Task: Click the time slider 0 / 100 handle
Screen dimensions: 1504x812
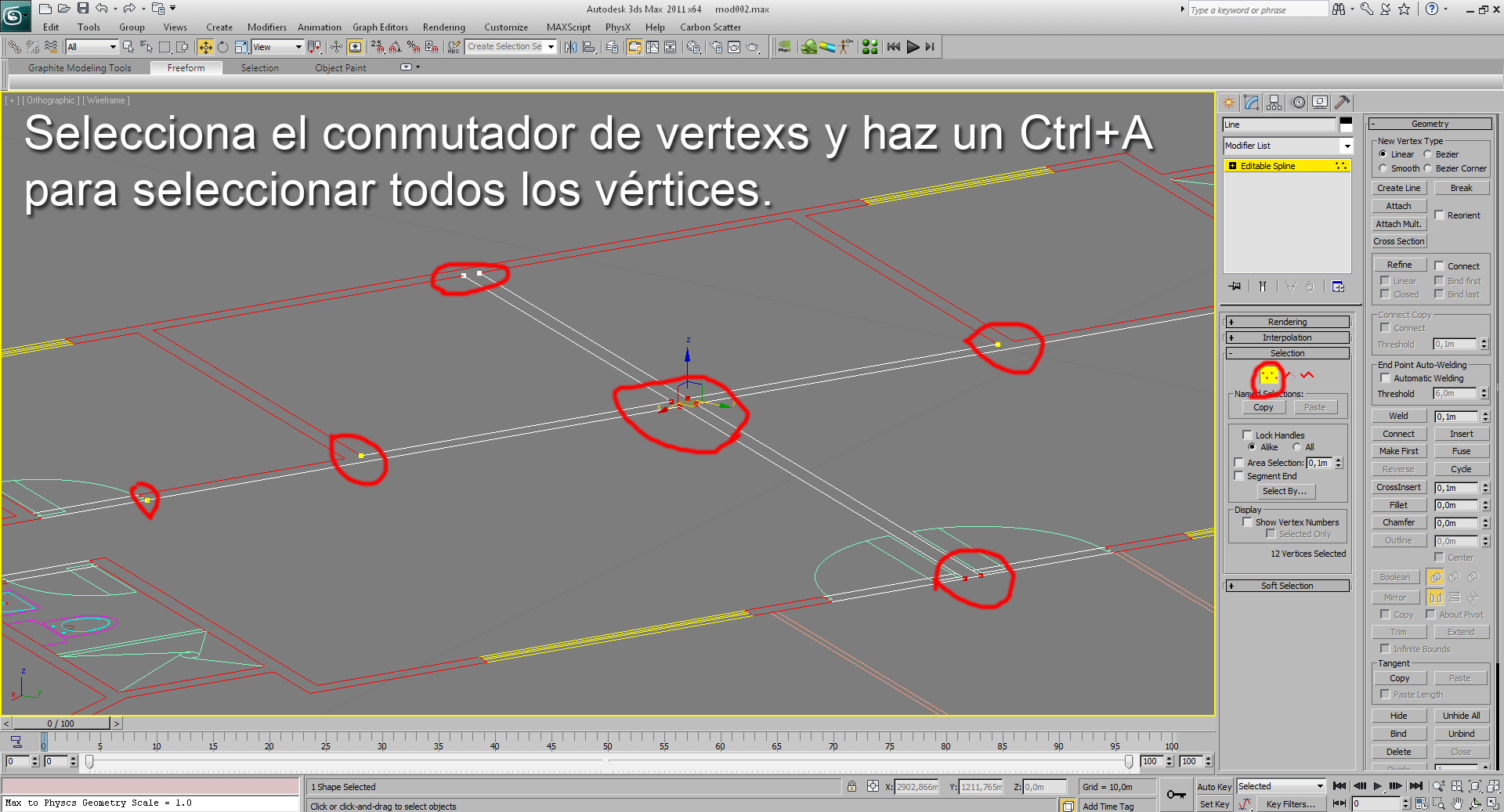Action: click(x=61, y=724)
